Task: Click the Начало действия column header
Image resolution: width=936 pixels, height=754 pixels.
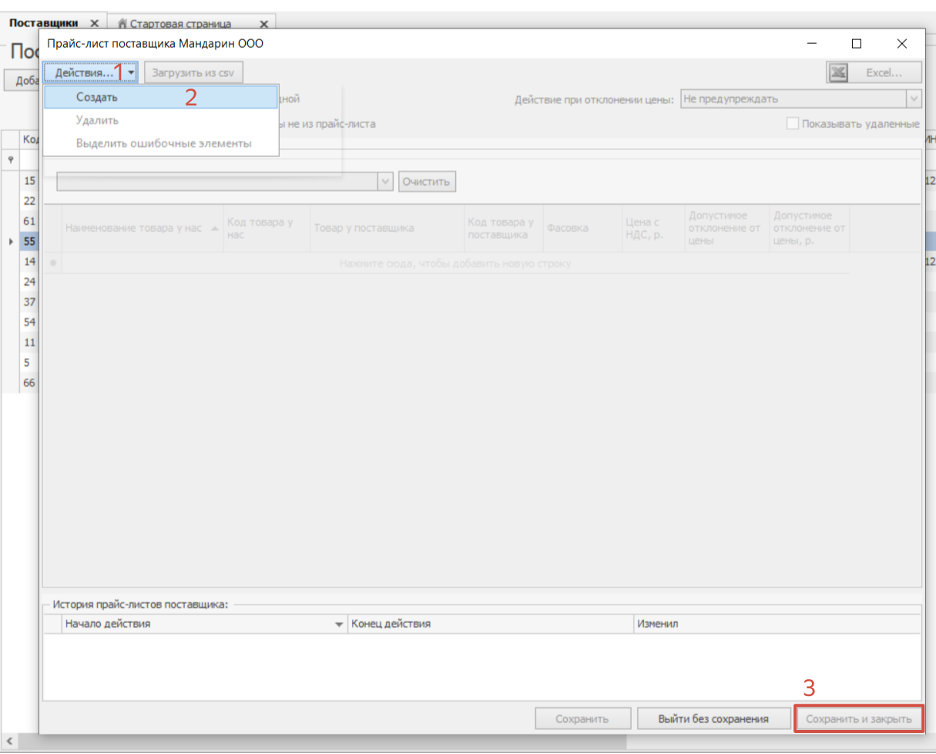Action: pos(204,624)
